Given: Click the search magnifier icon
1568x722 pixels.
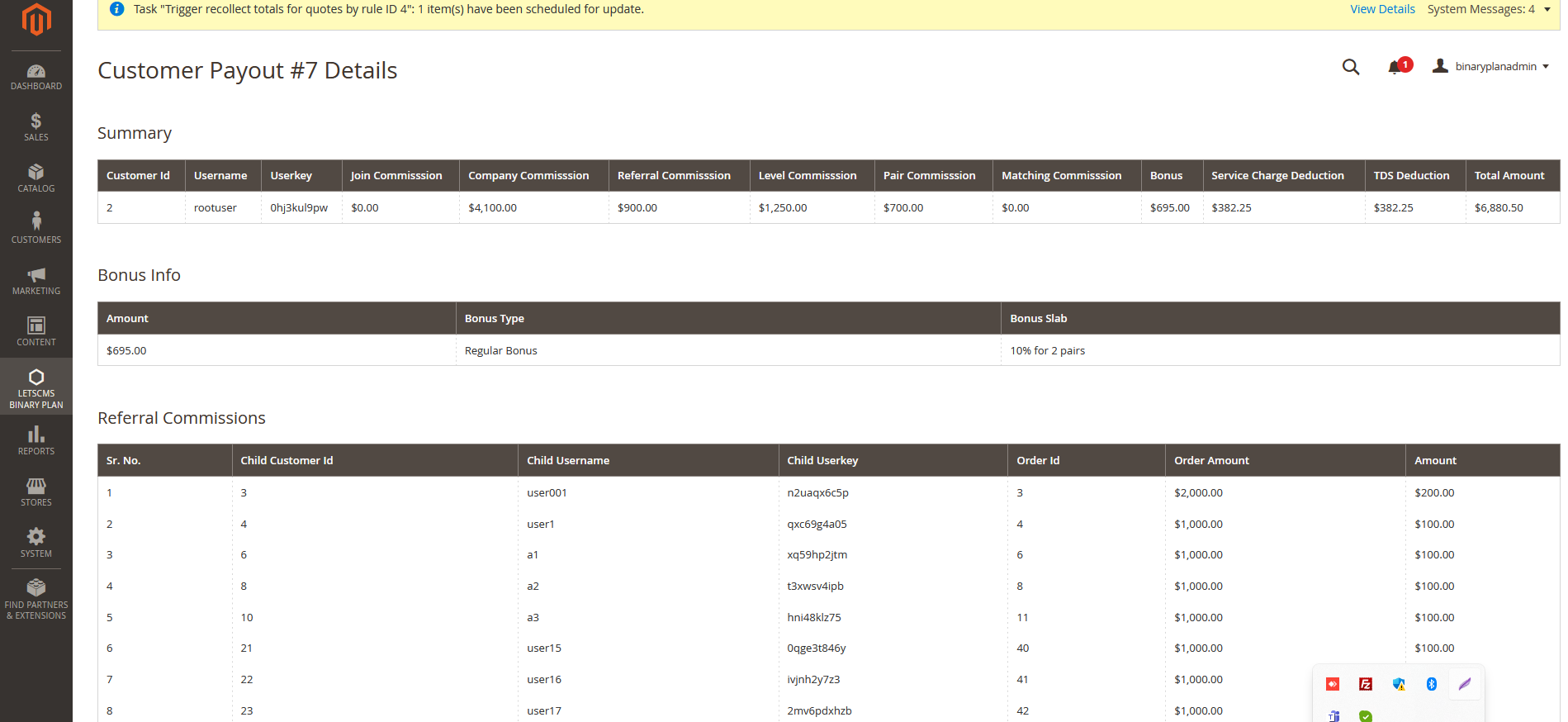Looking at the screenshot, I should [x=1350, y=67].
